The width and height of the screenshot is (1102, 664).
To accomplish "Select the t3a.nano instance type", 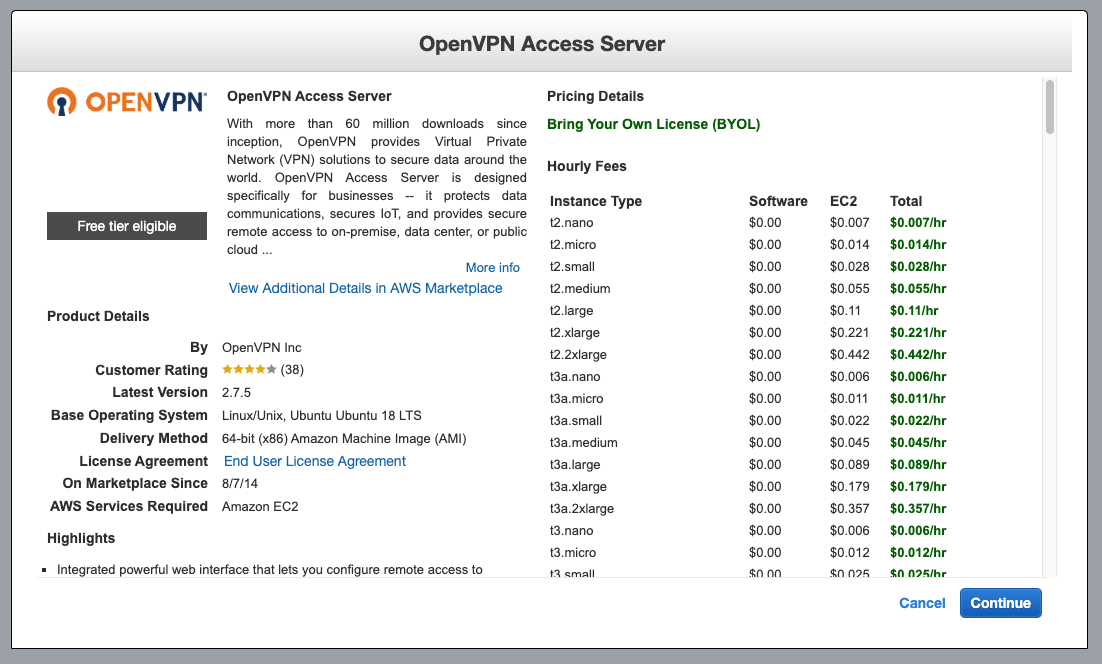I will (575, 377).
